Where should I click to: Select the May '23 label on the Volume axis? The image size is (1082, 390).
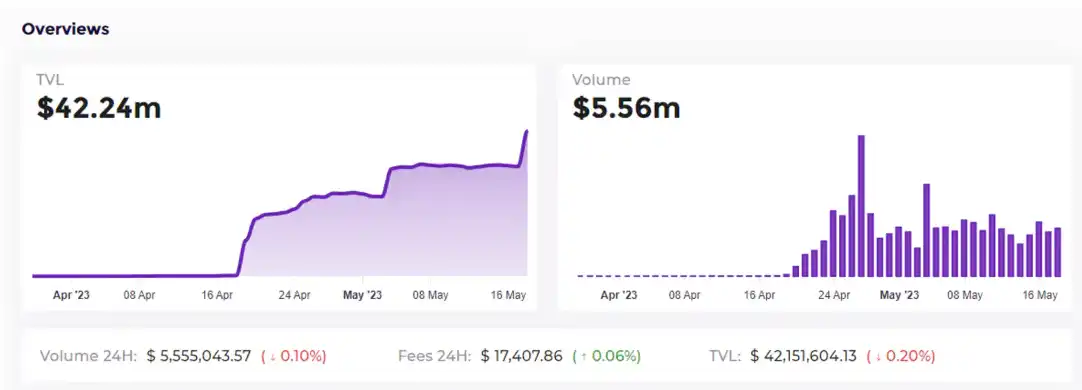click(x=899, y=295)
